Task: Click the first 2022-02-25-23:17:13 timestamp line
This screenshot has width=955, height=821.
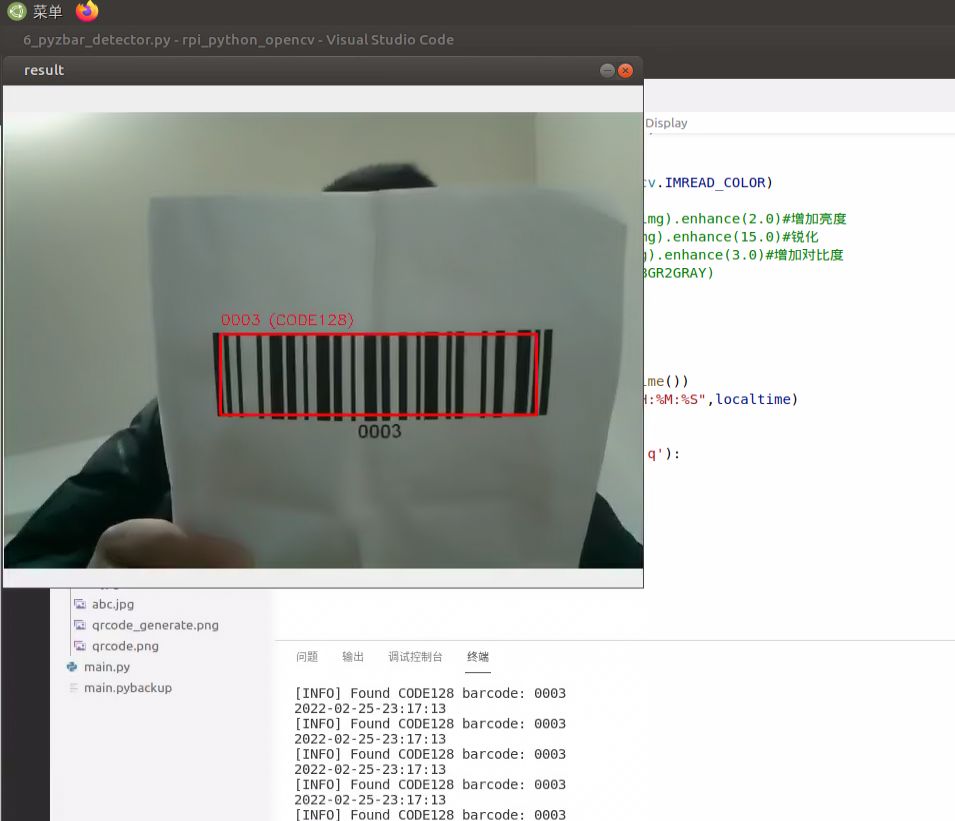Action: 370,708
